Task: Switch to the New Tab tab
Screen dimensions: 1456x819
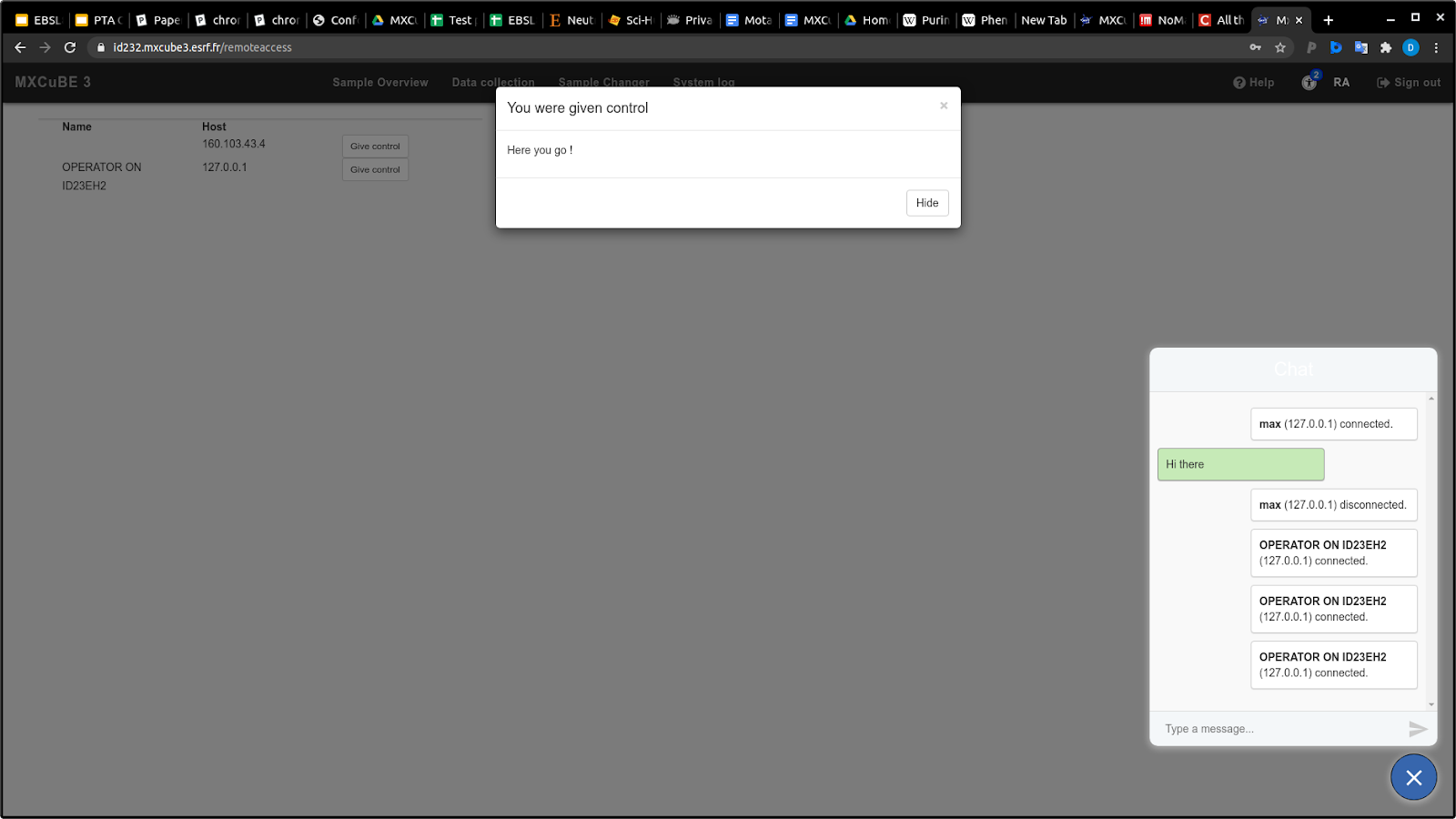Action: [1045, 20]
